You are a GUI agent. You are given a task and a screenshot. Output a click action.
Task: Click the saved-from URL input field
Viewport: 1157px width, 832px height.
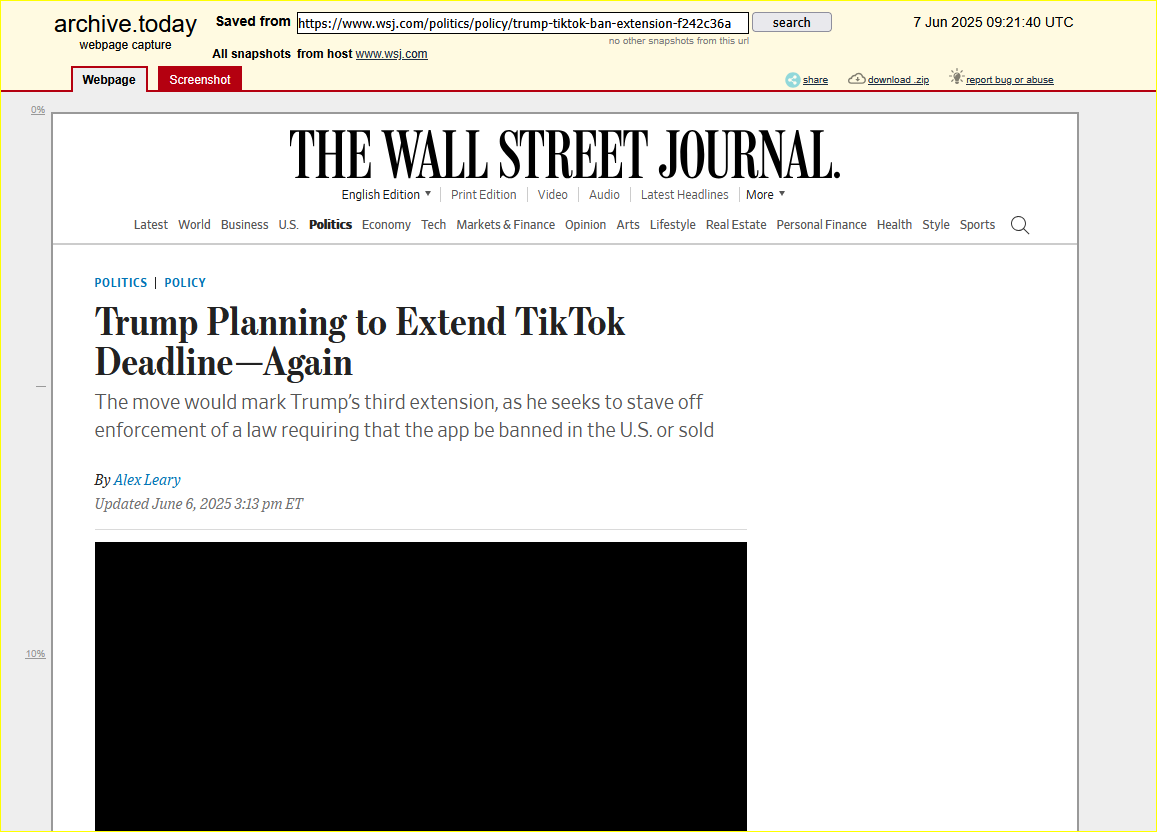pyautogui.click(x=522, y=23)
